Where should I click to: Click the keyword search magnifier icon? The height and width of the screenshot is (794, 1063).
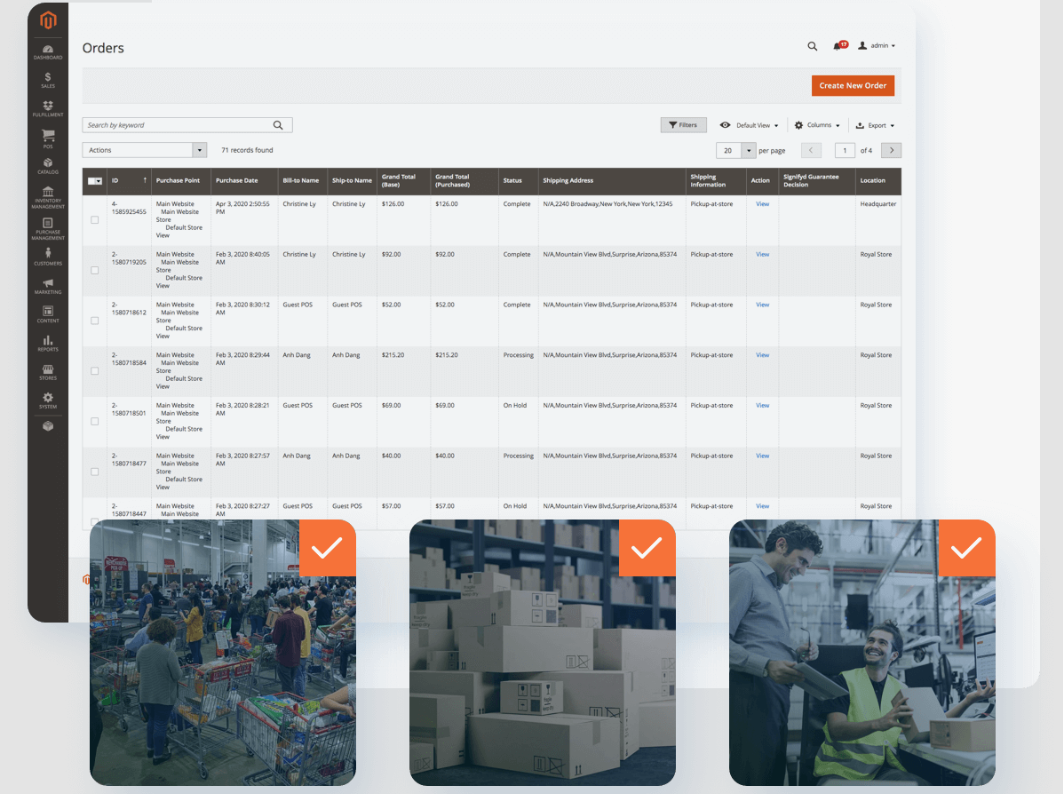pyautogui.click(x=278, y=125)
